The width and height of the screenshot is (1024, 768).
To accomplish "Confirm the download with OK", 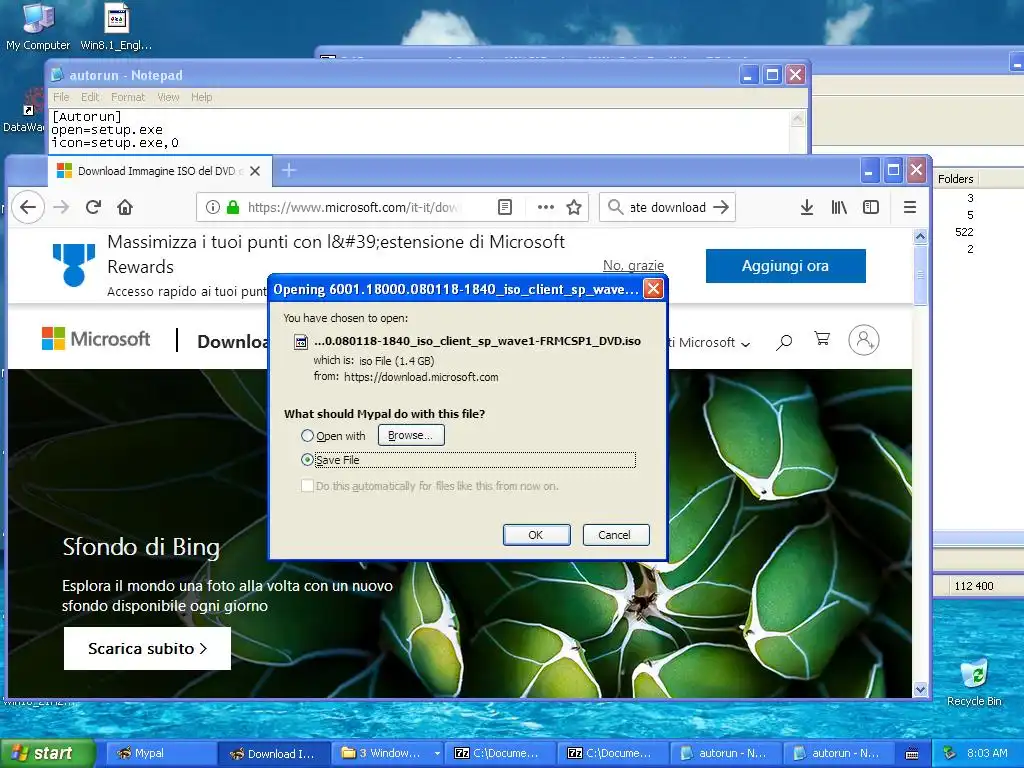I will (536, 535).
